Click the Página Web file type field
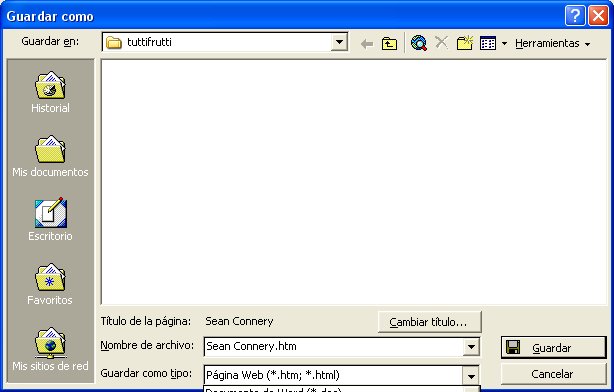 pyautogui.click(x=334, y=375)
